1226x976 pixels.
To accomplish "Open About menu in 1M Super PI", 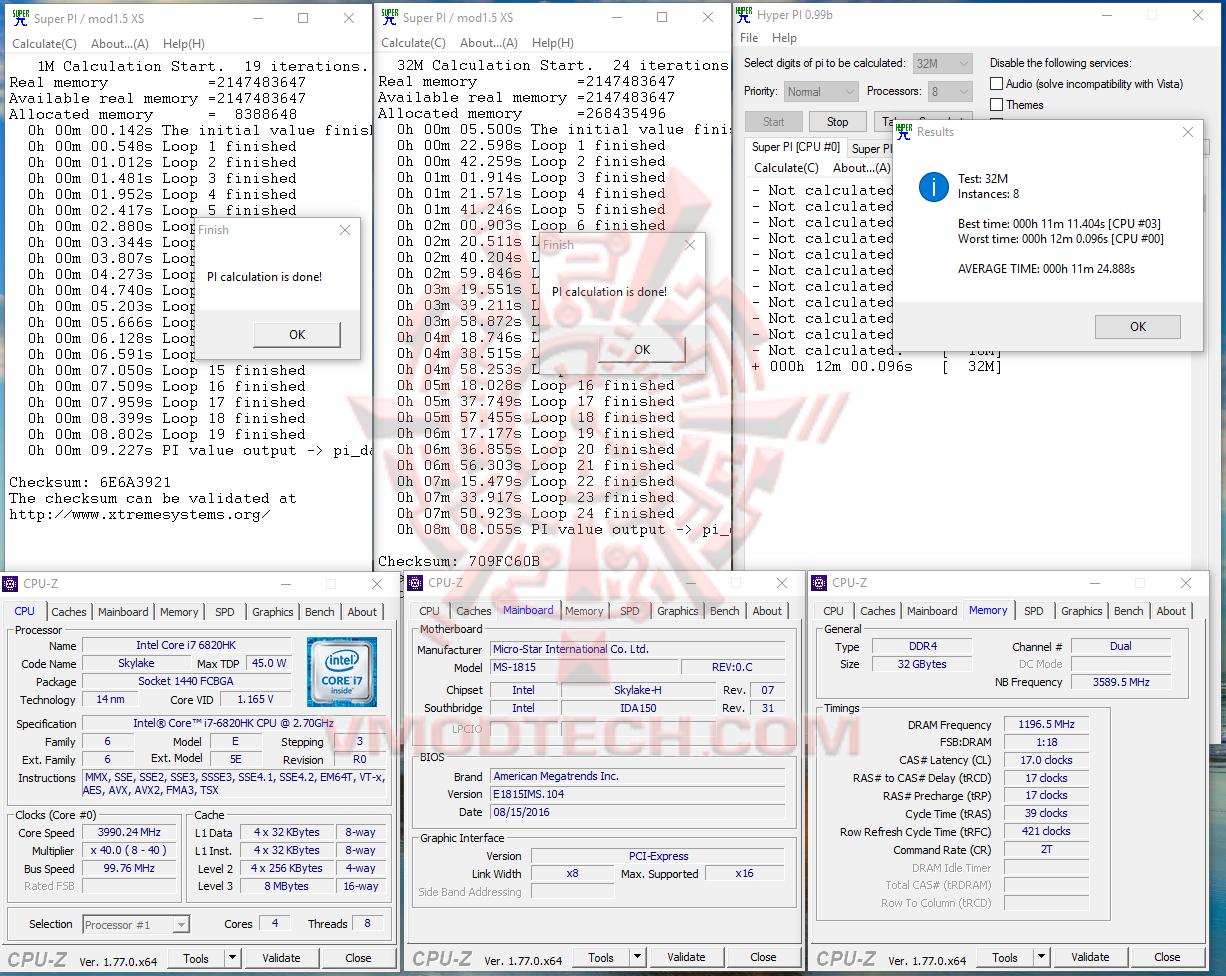I will click(x=120, y=44).
